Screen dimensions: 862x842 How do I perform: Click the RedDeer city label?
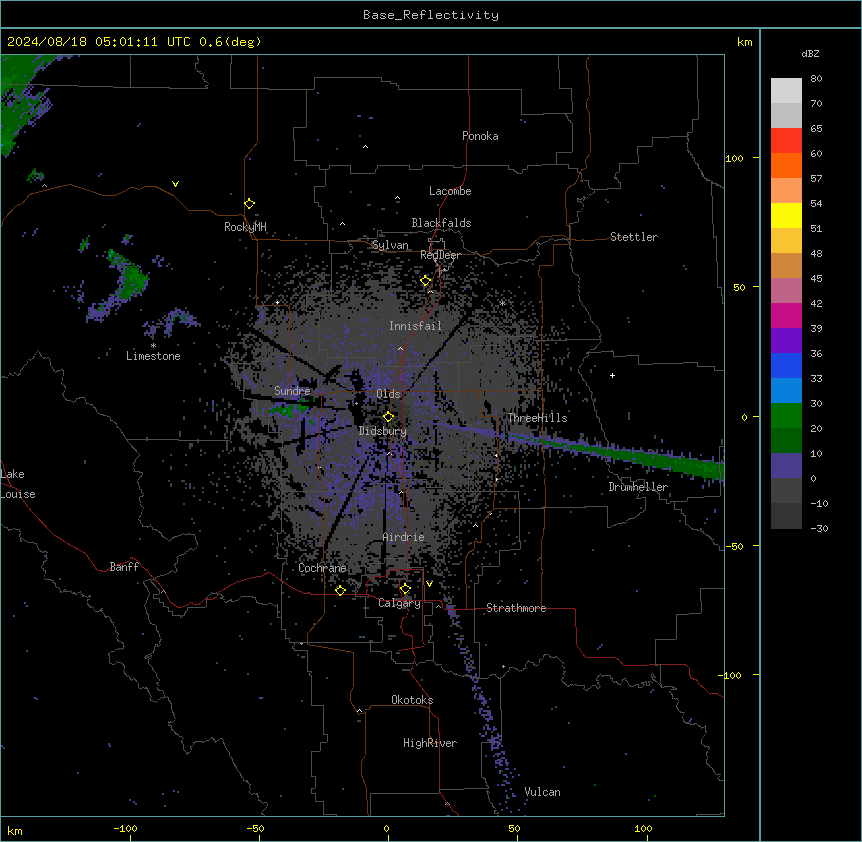tap(440, 255)
